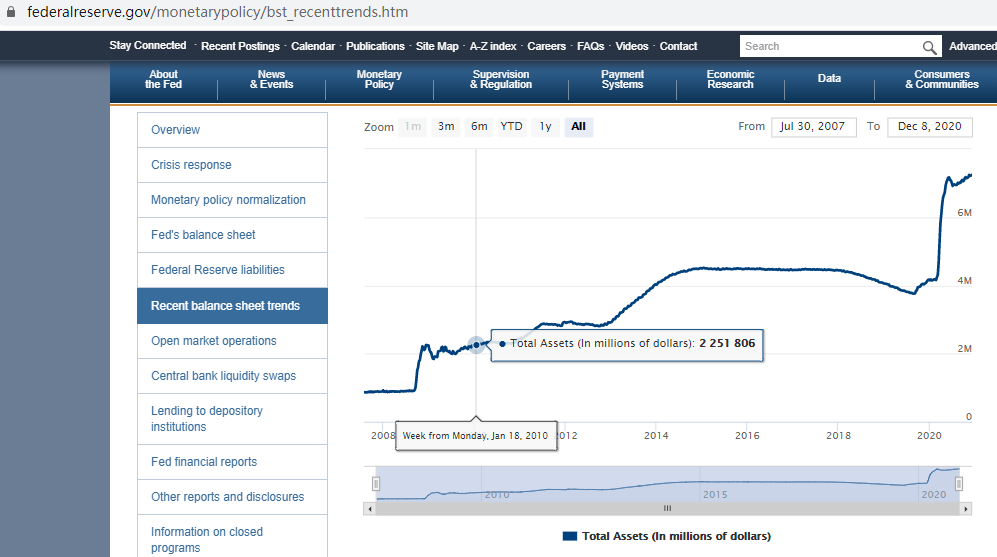Open the Site Map link
This screenshot has height=557, width=997.
pyautogui.click(x=437, y=46)
